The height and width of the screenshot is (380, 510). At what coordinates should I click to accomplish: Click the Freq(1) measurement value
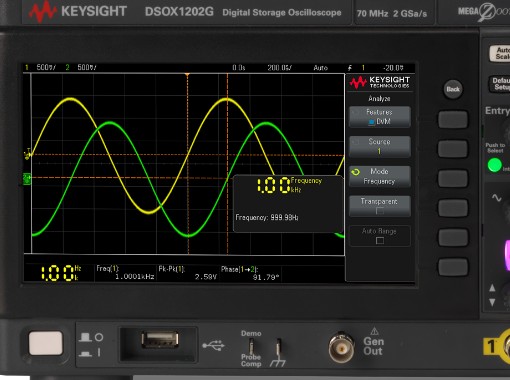[135, 277]
